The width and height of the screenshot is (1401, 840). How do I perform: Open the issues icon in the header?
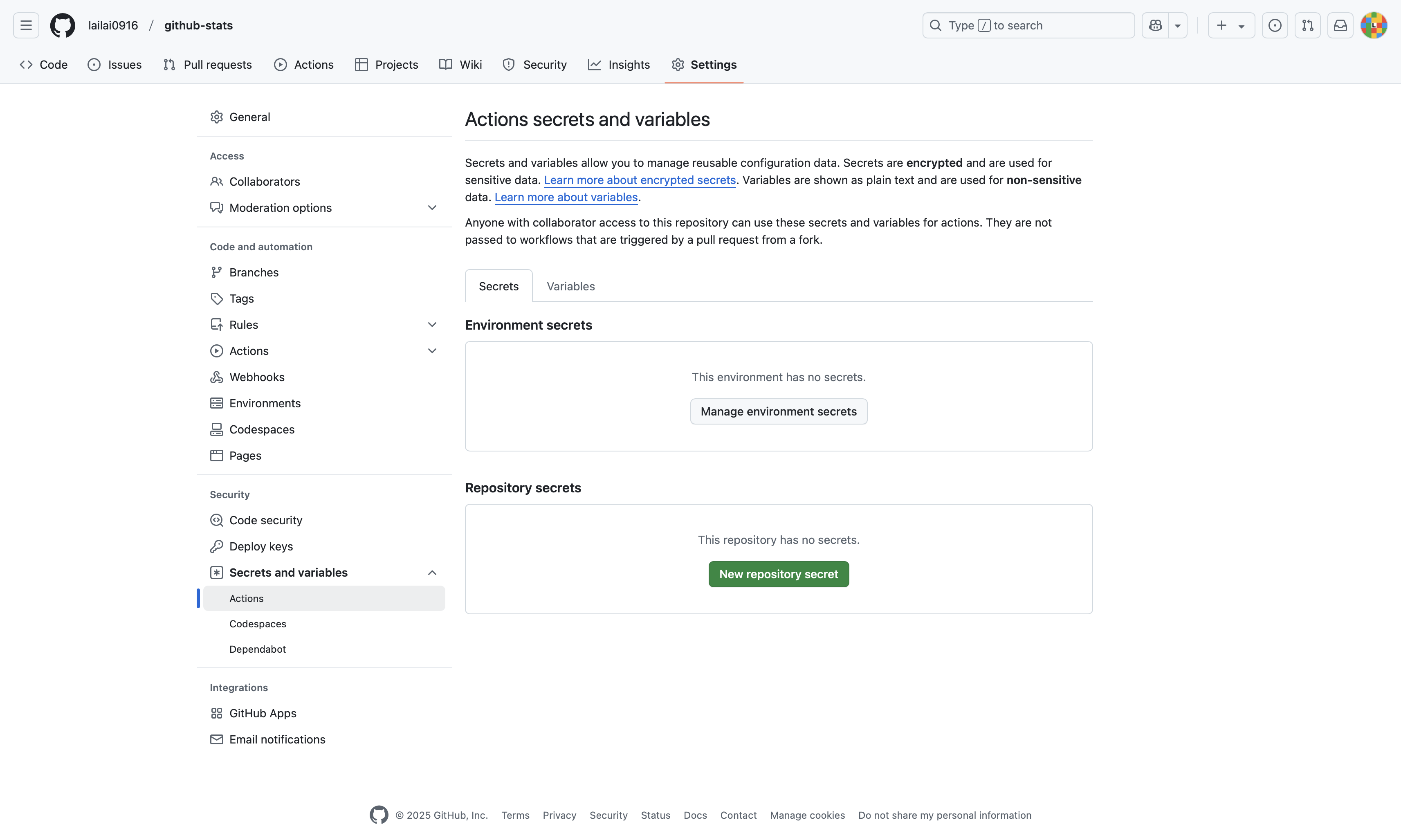(x=1274, y=25)
